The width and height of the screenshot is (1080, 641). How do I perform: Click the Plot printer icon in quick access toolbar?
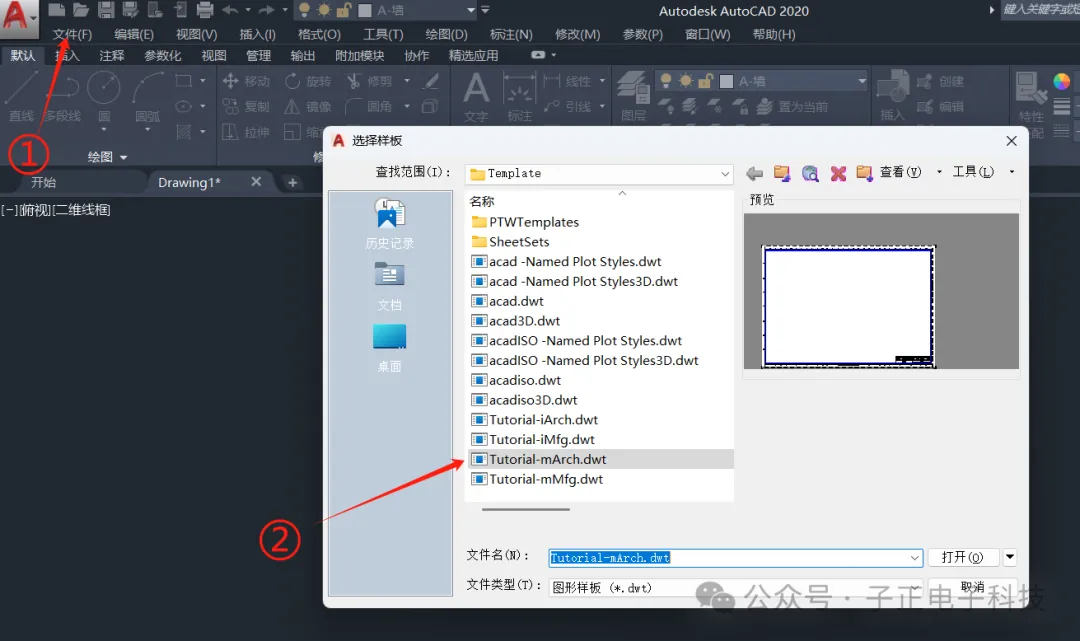click(205, 10)
